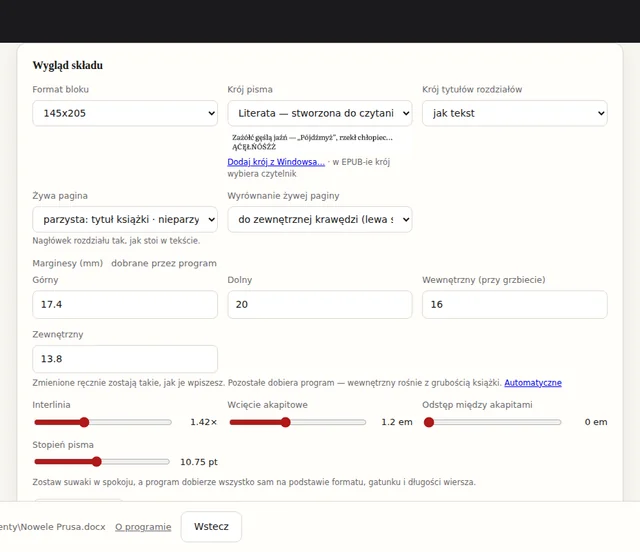The width and height of the screenshot is (640, 552).
Task: Click the Literata font preview sample text
Action: tap(312, 142)
